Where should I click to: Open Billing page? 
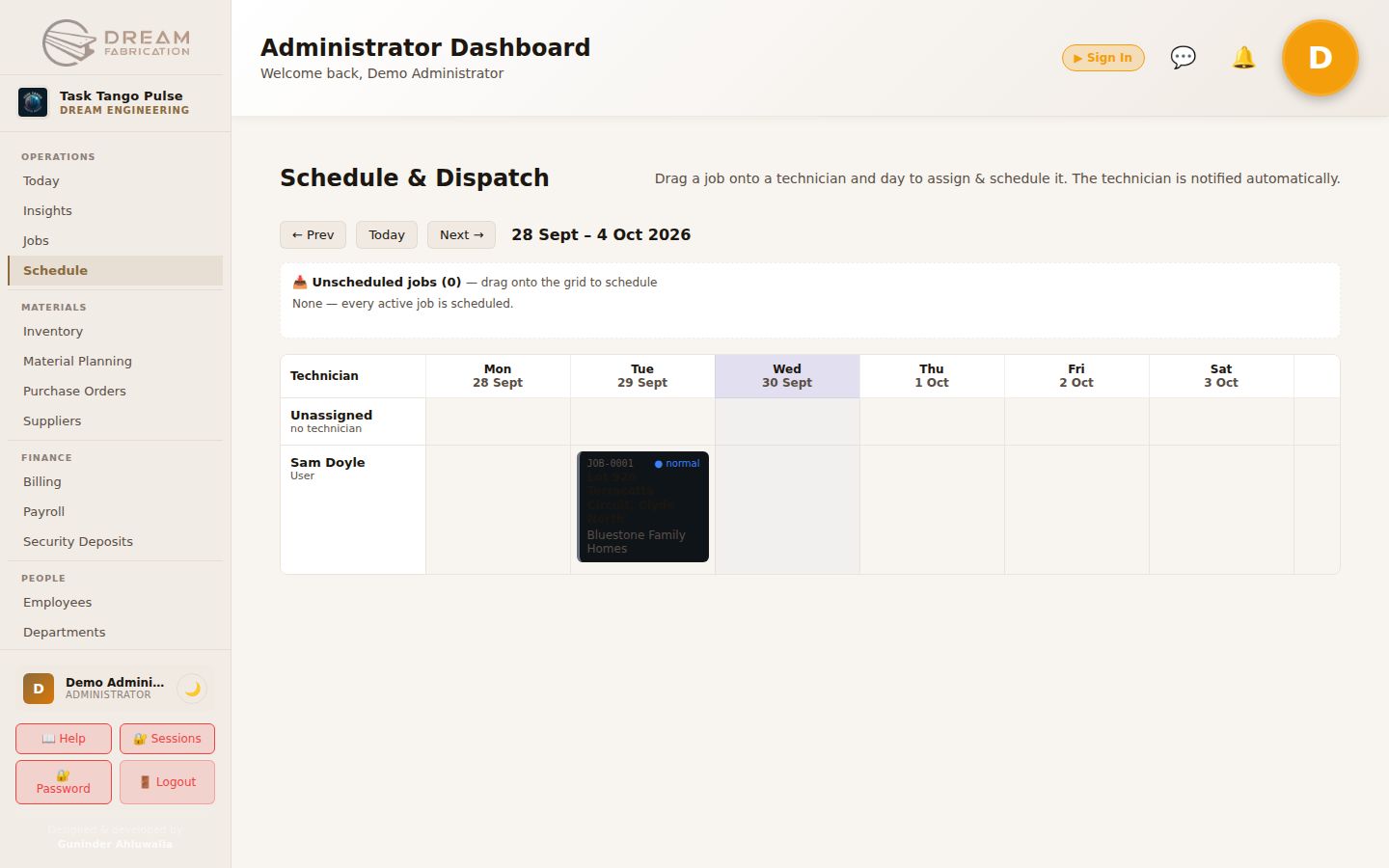pyautogui.click(x=115, y=481)
